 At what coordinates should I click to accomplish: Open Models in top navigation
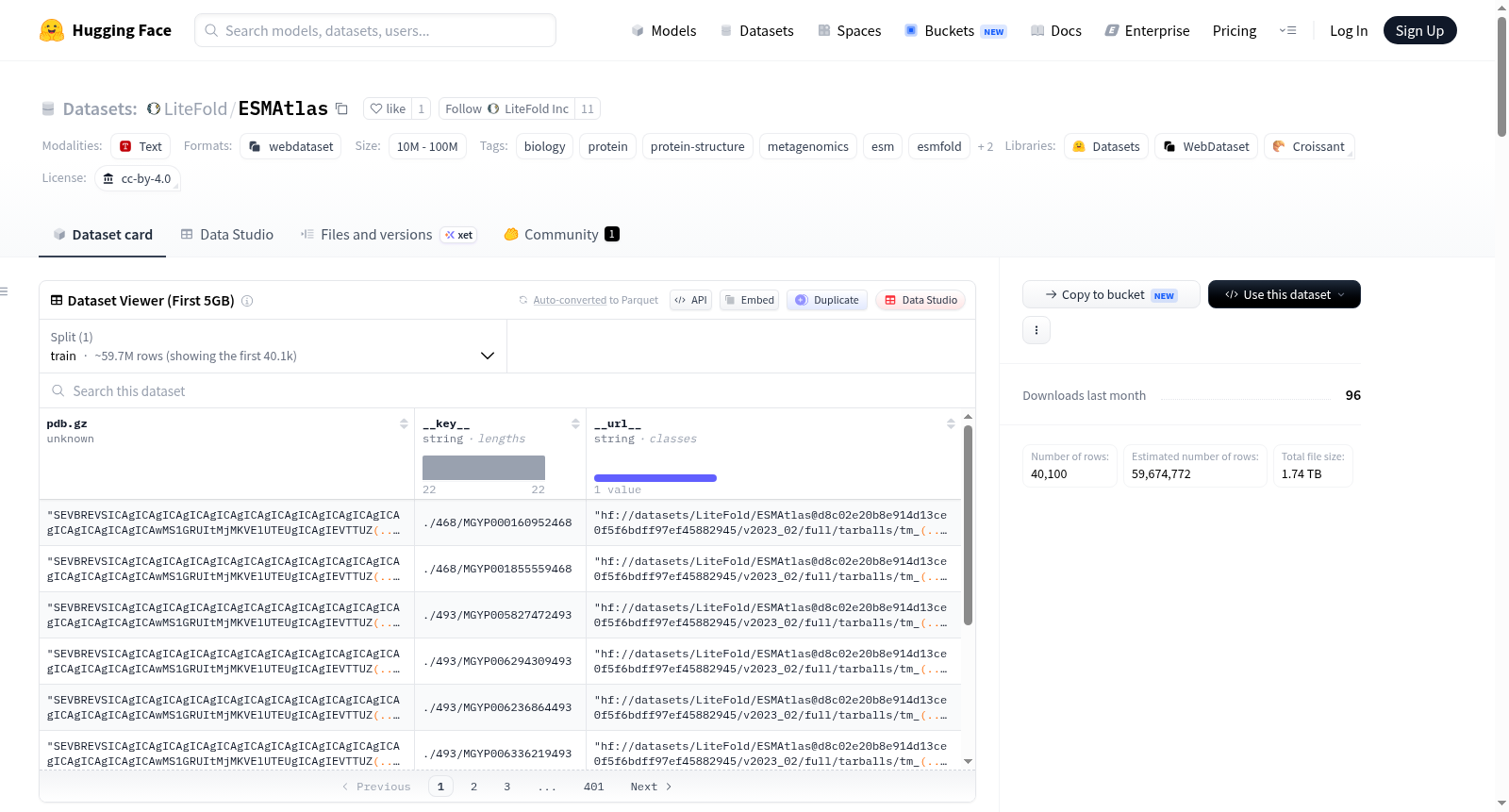[664, 30]
